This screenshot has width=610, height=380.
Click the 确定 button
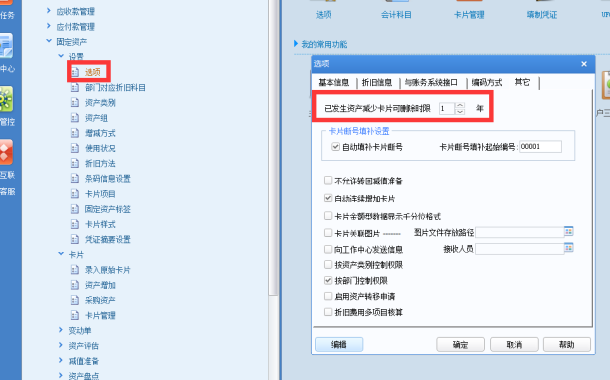tap(460, 345)
